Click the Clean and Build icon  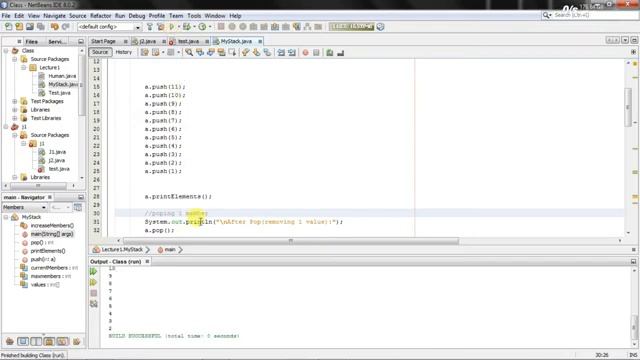tap(160, 27)
